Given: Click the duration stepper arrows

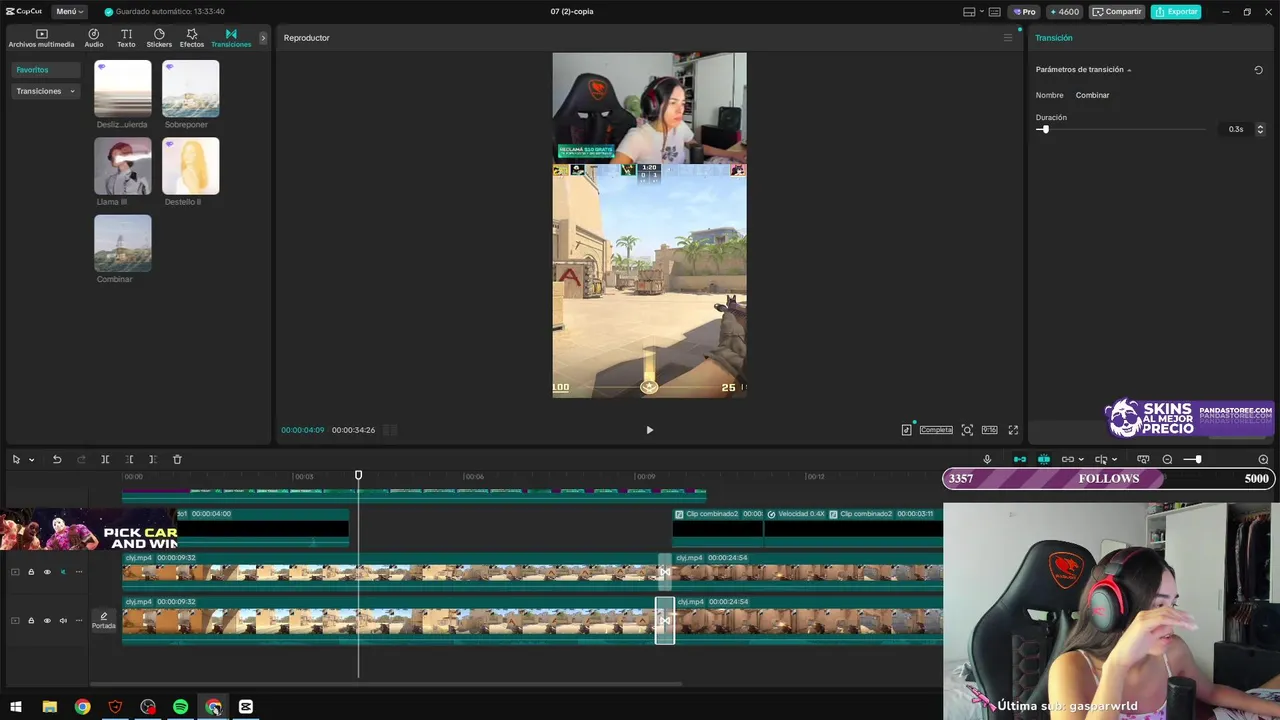Looking at the screenshot, I should coord(1260,130).
